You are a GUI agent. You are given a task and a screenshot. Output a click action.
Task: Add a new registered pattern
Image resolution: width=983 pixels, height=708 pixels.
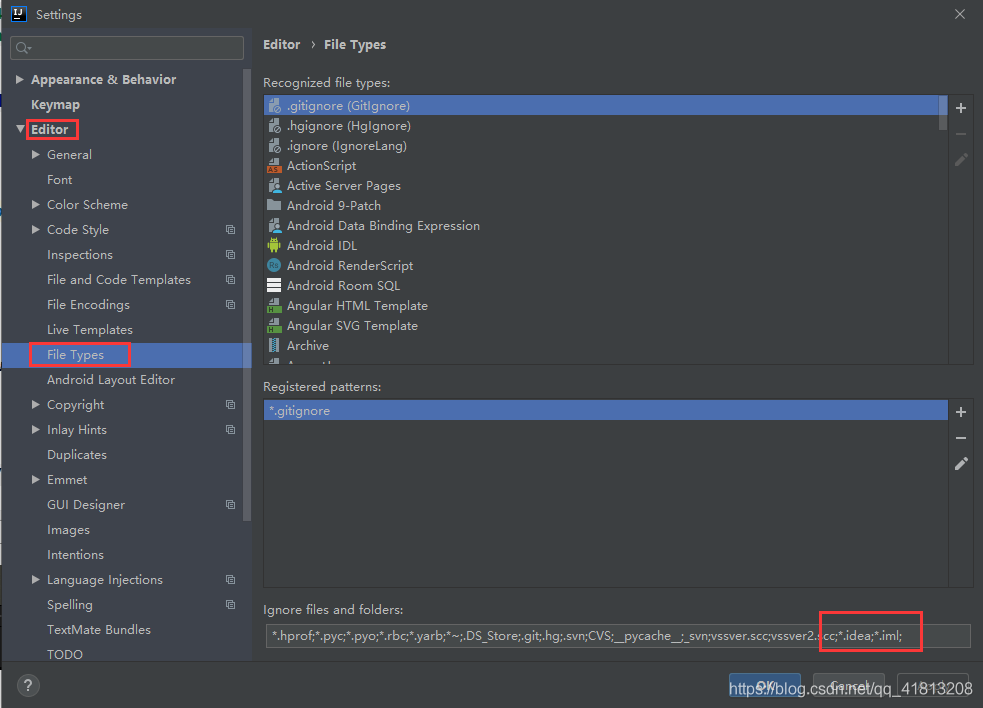point(960,412)
